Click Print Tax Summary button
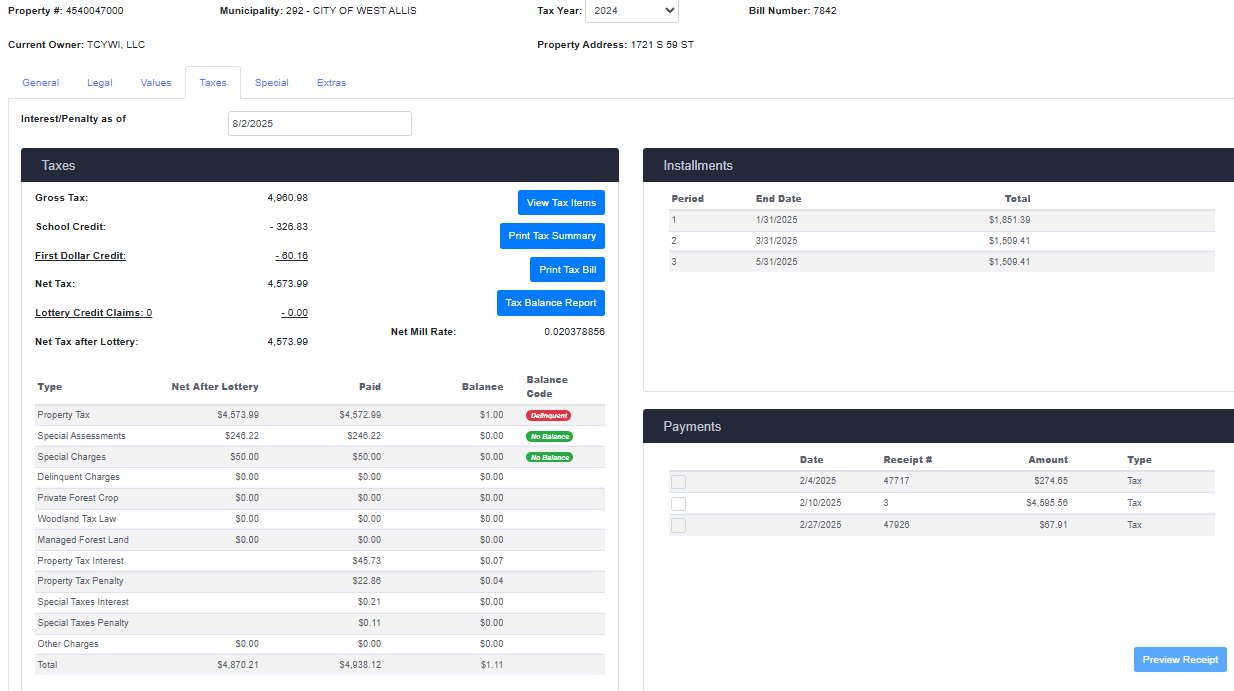Image resolution: width=1234 pixels, height=691 pixels. coord(552,236)
